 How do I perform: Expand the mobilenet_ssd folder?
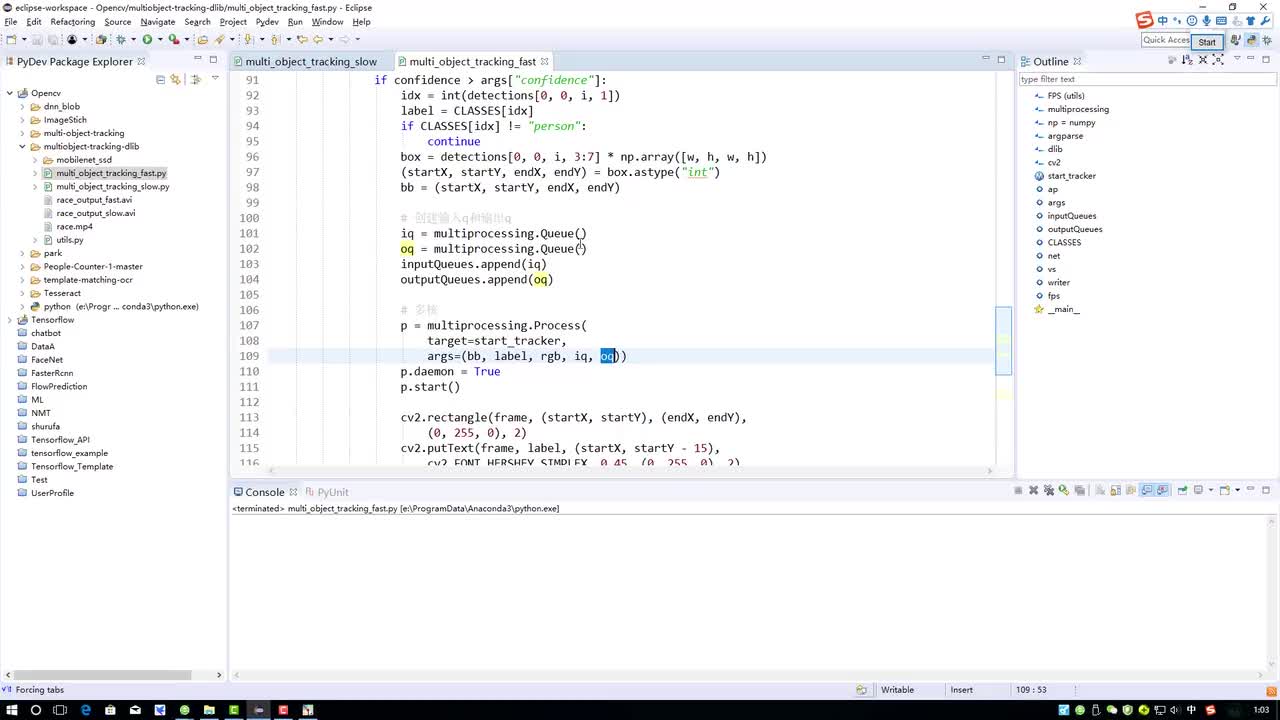pos(35,160)
